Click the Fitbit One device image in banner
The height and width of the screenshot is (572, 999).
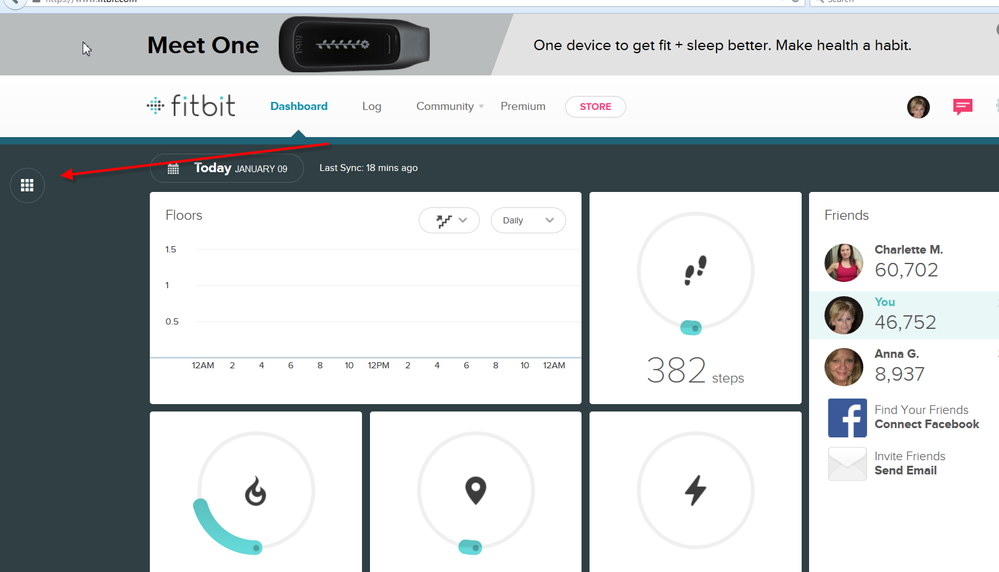354,45
